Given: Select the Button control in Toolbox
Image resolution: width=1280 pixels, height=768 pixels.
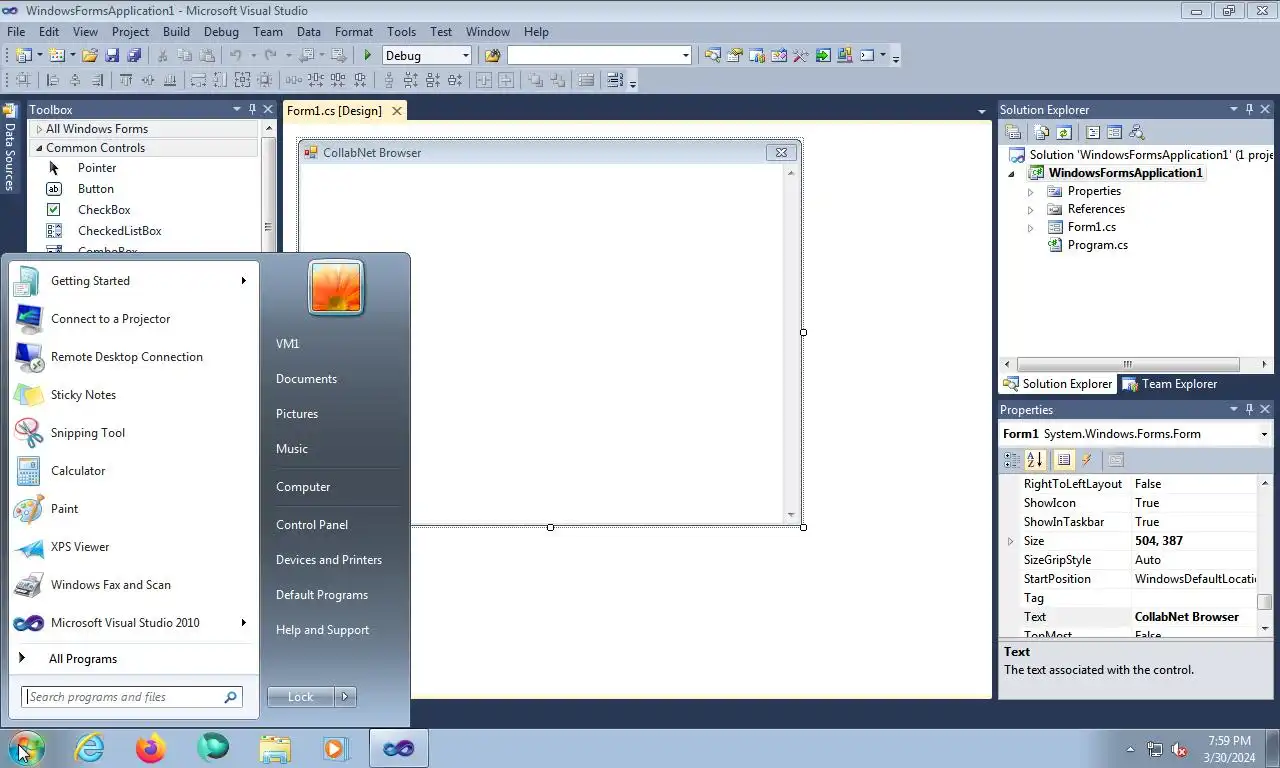Looking at the screenshot, I should (95, 189).
